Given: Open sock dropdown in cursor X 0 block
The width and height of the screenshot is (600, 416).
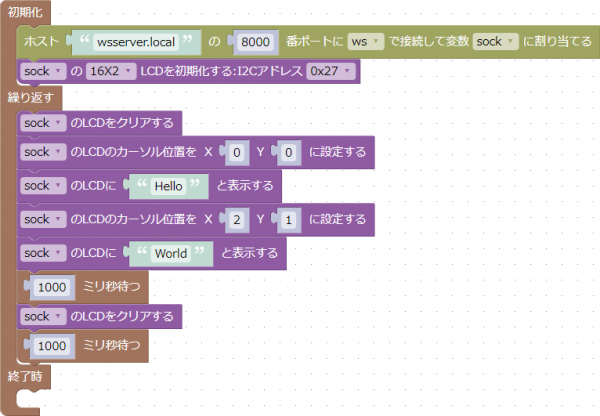Looking at the screenshot, I should pyautogui.click(x=43, y=152).
